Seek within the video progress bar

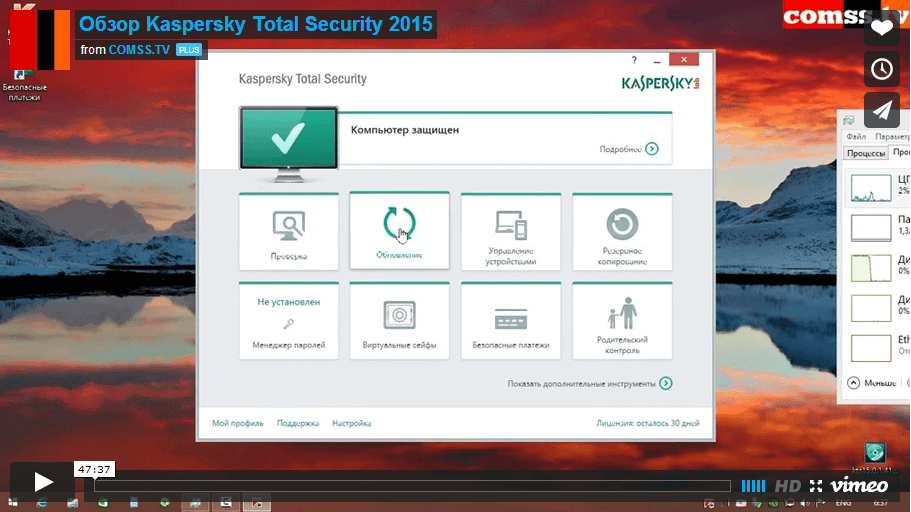pyautogui.click(x=413, y=486)
